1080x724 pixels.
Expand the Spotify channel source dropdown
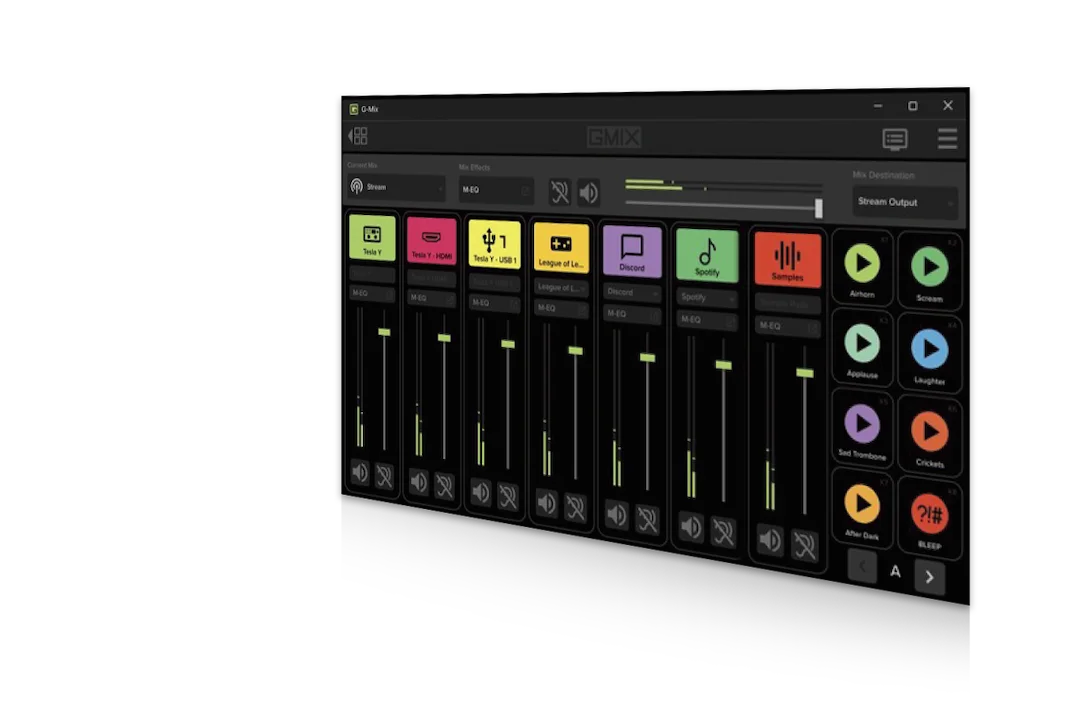pos(707,298)
